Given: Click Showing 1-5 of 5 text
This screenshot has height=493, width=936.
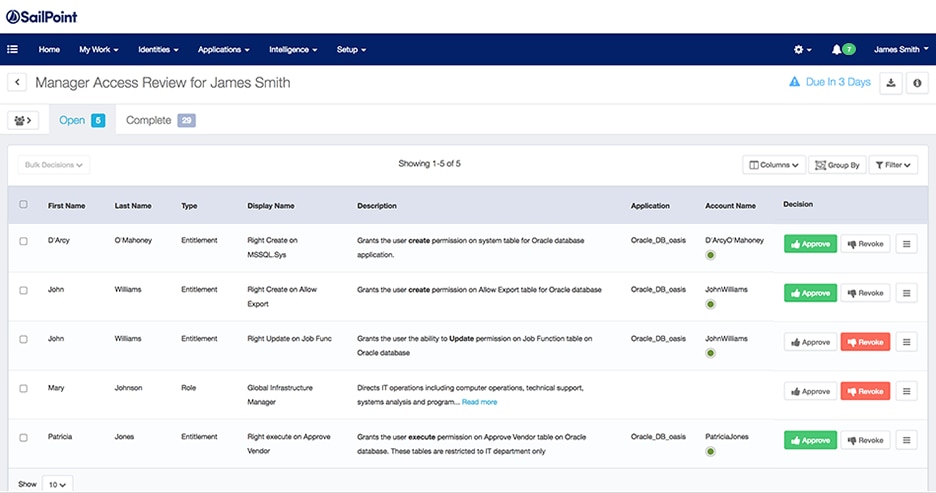Looking at the screenshot, I should pyautogui.click(x=429, y=164).
